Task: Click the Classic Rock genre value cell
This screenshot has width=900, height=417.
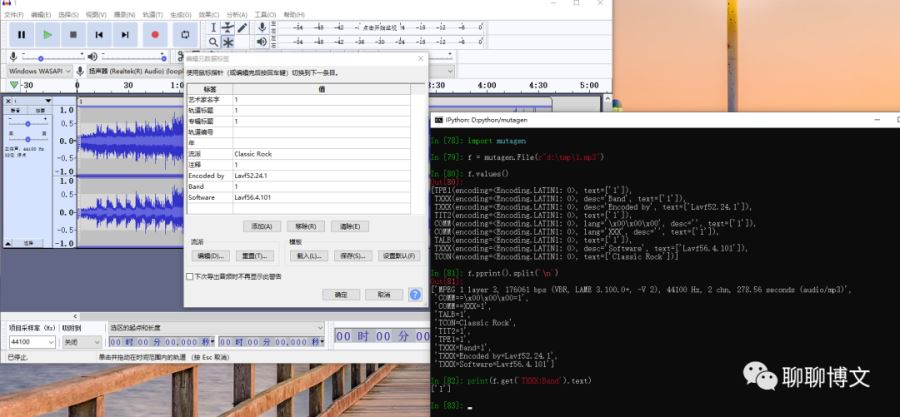Action: [321, 154]
